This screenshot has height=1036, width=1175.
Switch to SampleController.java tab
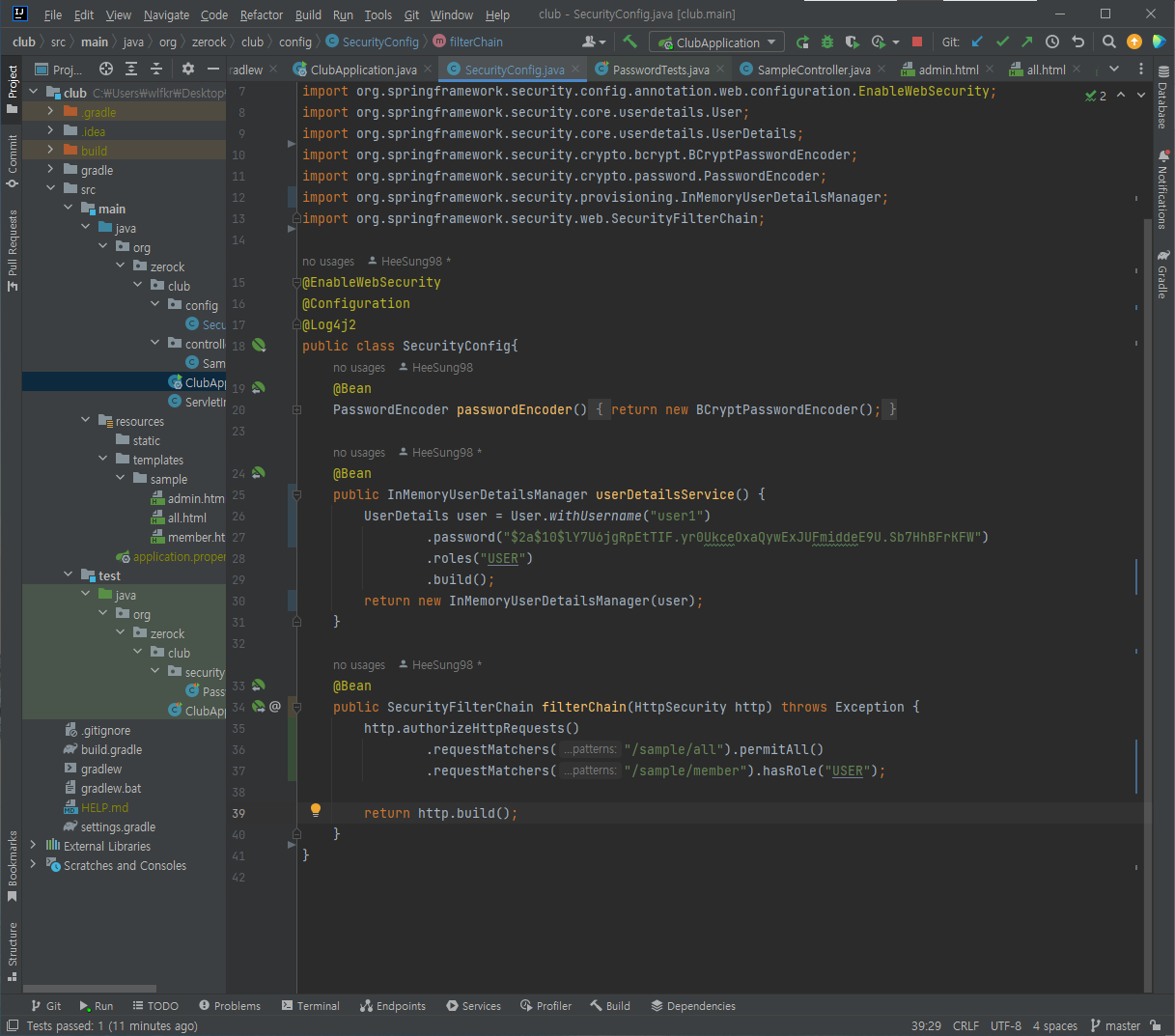coord(814,70)
